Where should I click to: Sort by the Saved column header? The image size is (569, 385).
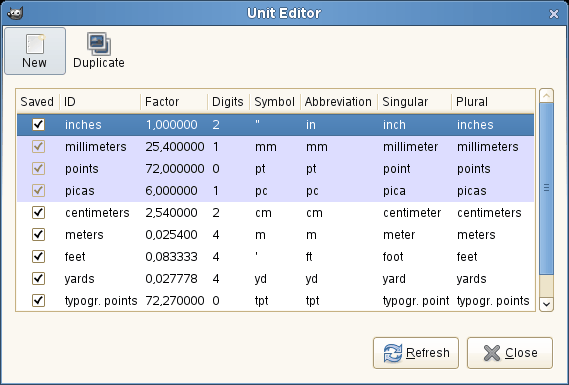point(38,102)
